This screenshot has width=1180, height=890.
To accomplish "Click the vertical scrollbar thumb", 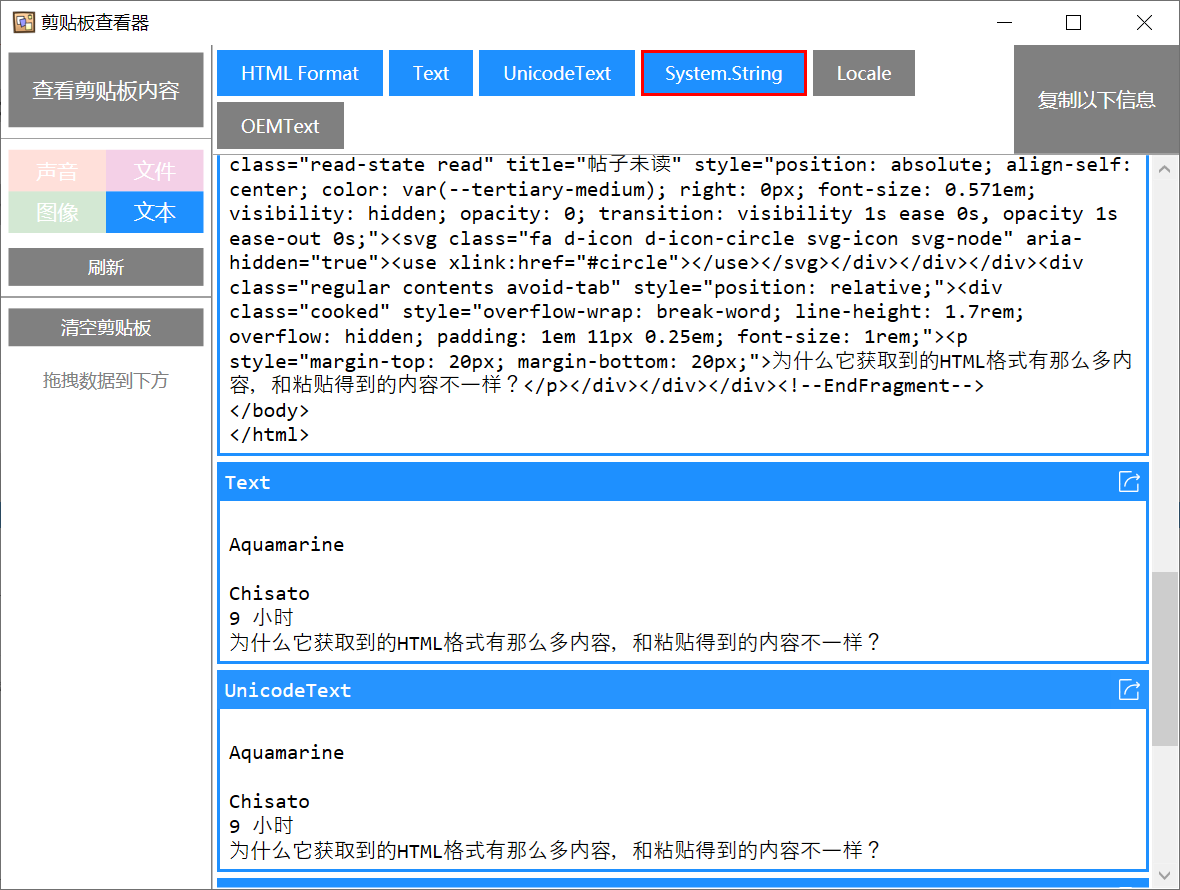I will point(1164,658).
